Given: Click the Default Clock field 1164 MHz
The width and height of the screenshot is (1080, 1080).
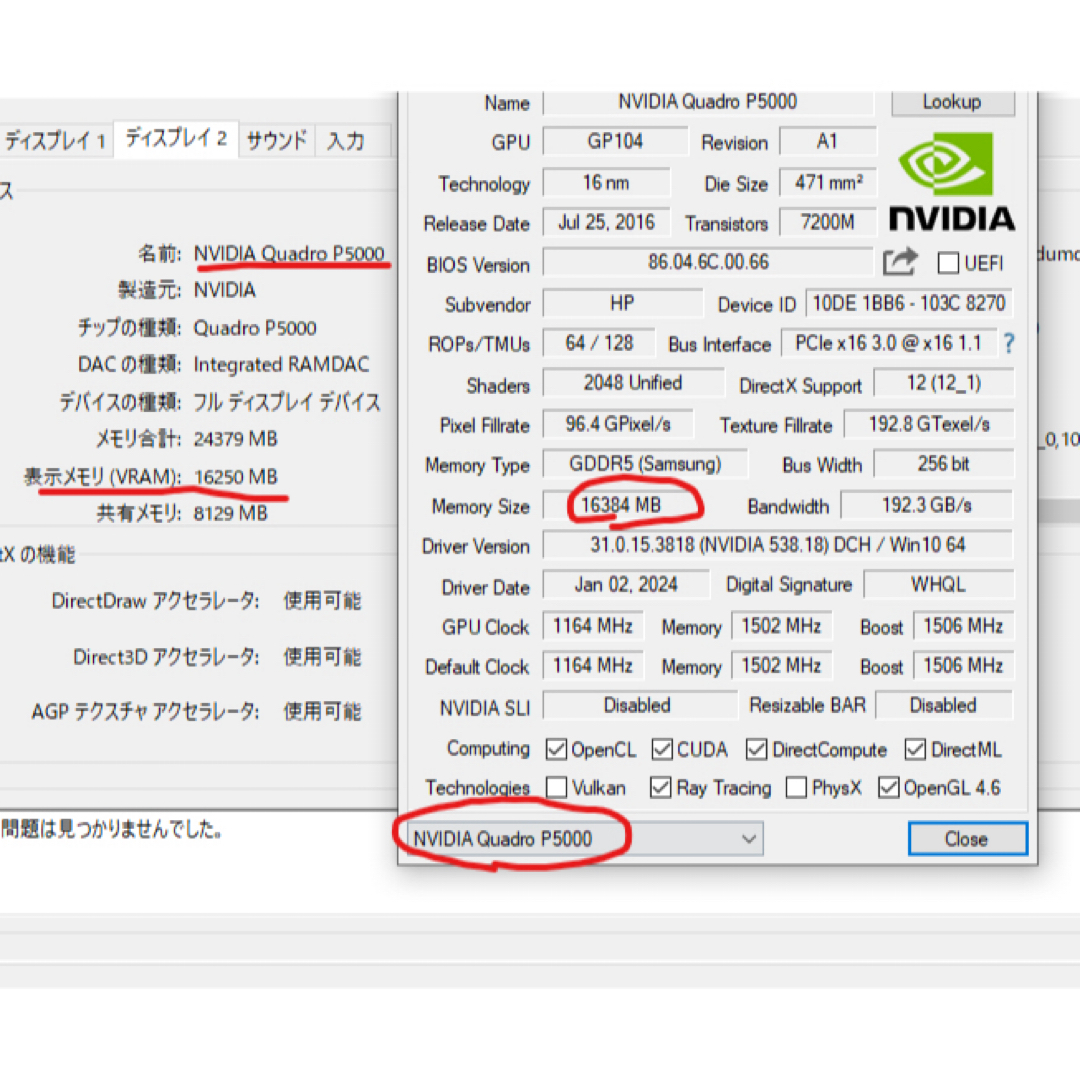Looking at the screenshot, I should coord(593,665).
